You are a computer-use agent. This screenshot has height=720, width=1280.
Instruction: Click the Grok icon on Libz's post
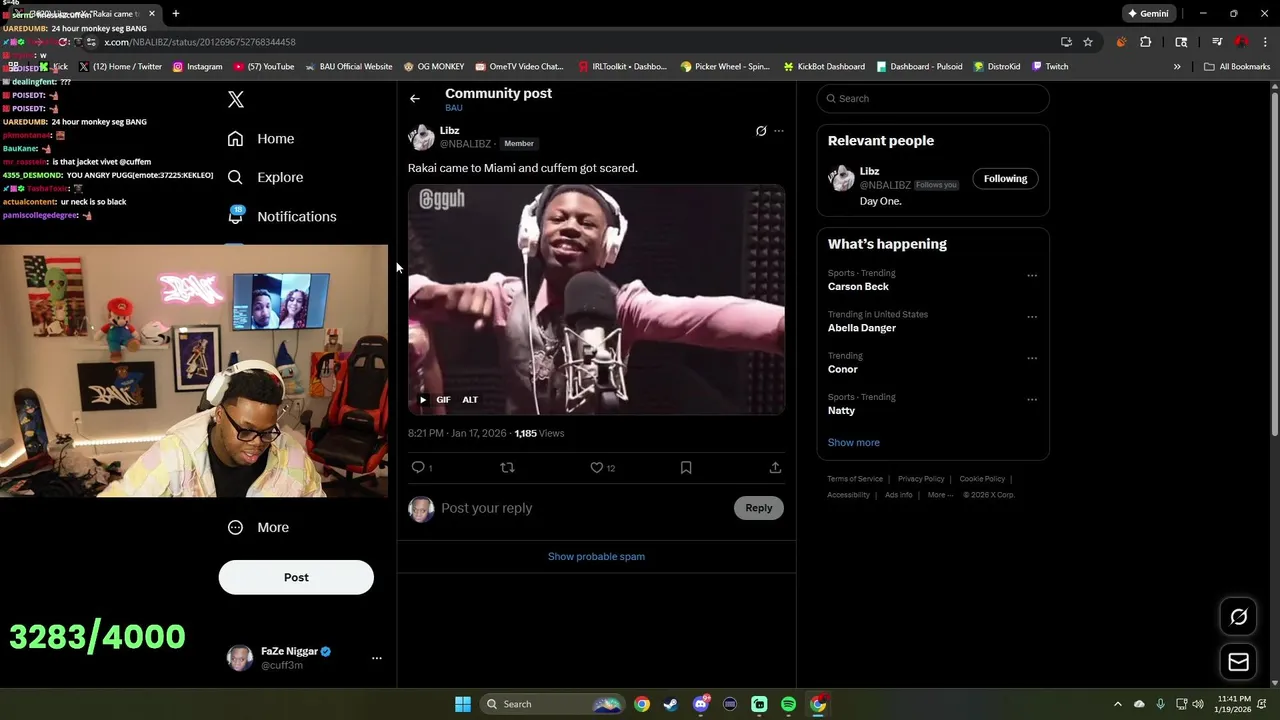tap(761, 131)
